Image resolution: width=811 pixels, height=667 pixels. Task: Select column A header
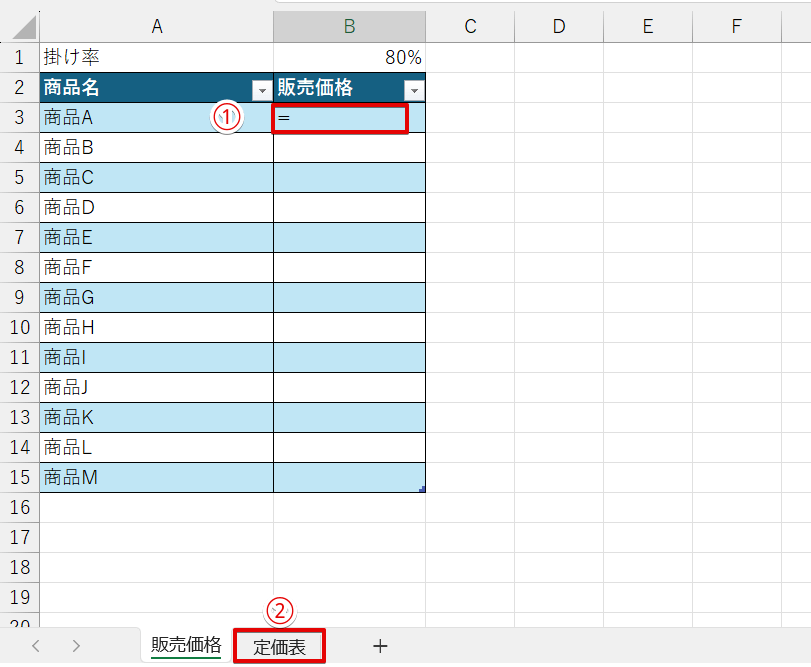(x=157, y=26)
